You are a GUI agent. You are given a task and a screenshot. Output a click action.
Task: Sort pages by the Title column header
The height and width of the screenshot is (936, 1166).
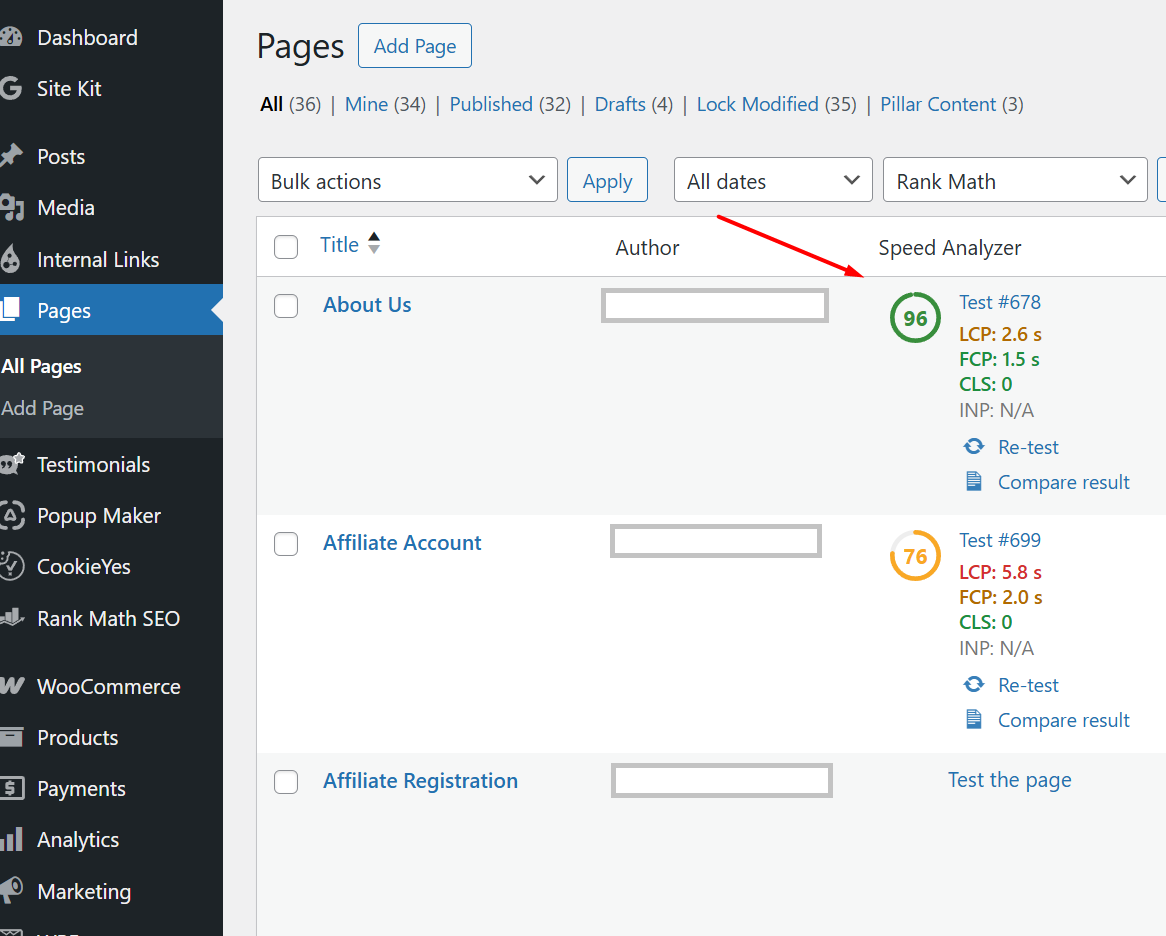pyautogui.click(x=339, y=245)
